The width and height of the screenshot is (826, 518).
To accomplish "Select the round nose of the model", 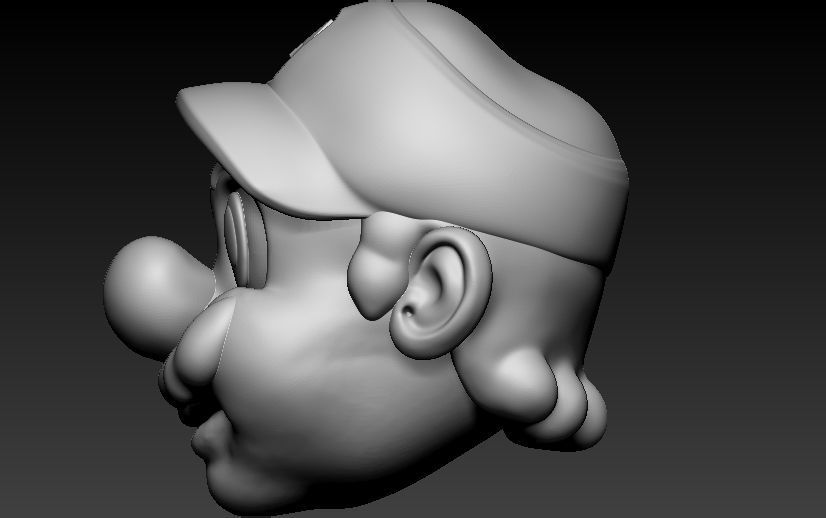I will tap(158, 298).
